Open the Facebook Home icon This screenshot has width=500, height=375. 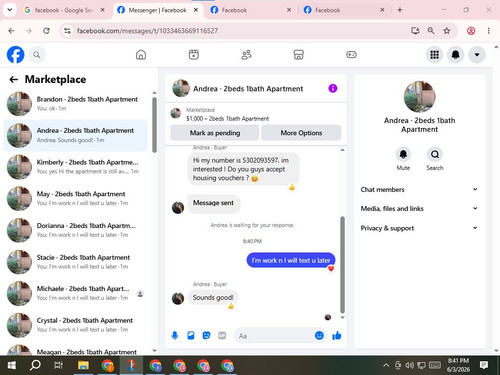tap(141, 55)
